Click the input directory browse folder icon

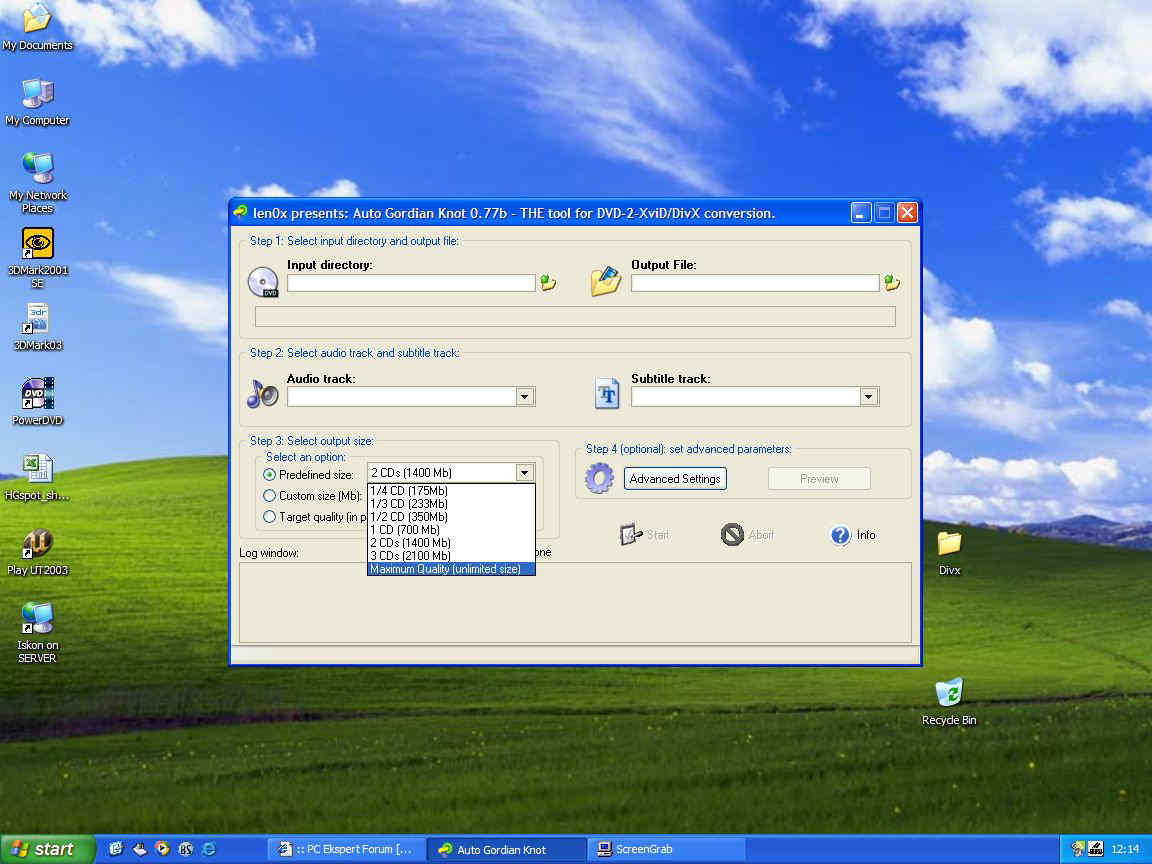548,283
